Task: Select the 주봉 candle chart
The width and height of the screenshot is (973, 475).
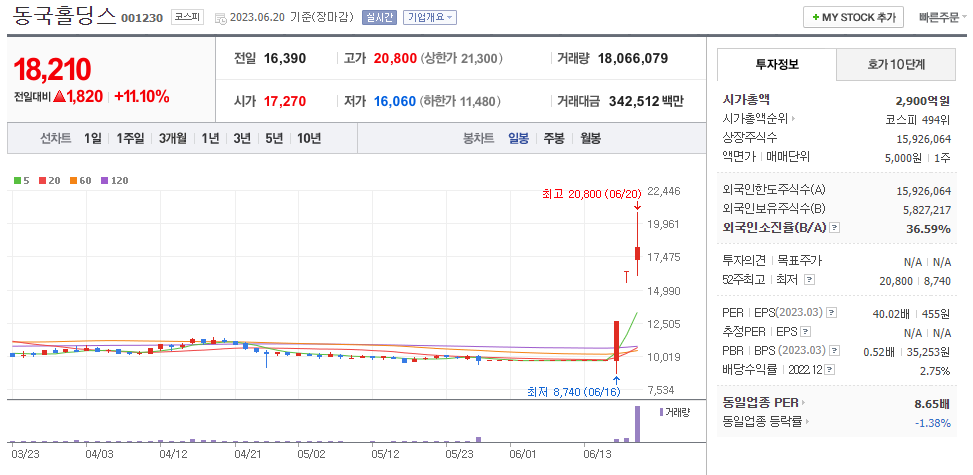Action: 554,138
